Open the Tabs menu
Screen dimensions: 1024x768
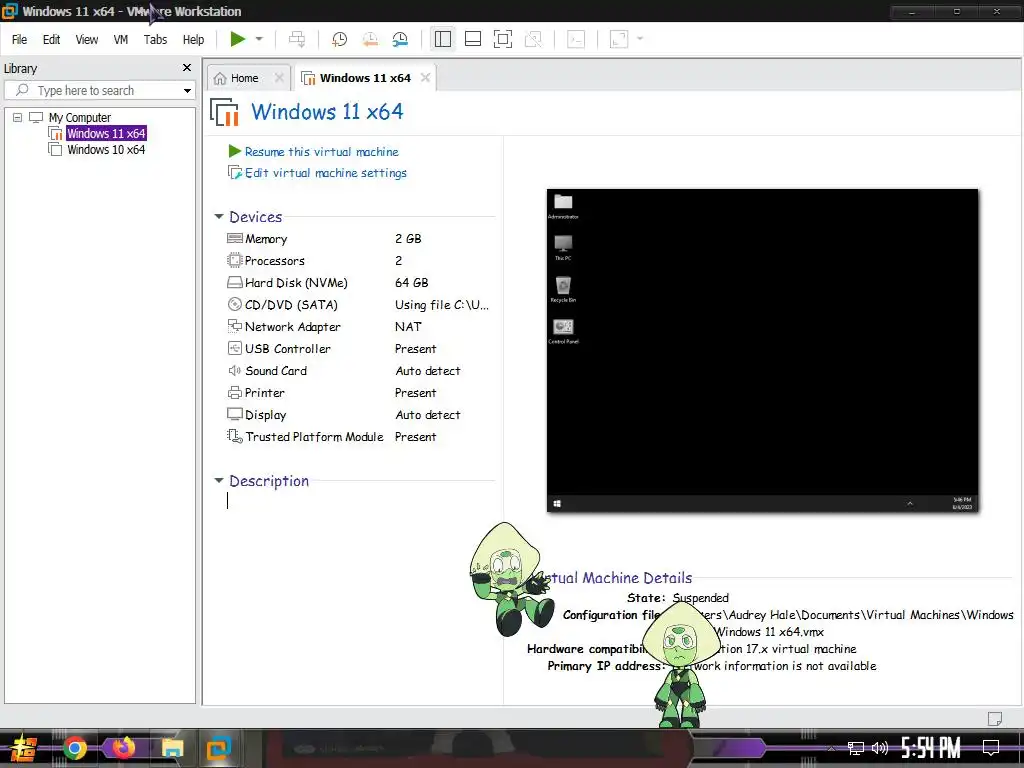click(x=155, y=40)
